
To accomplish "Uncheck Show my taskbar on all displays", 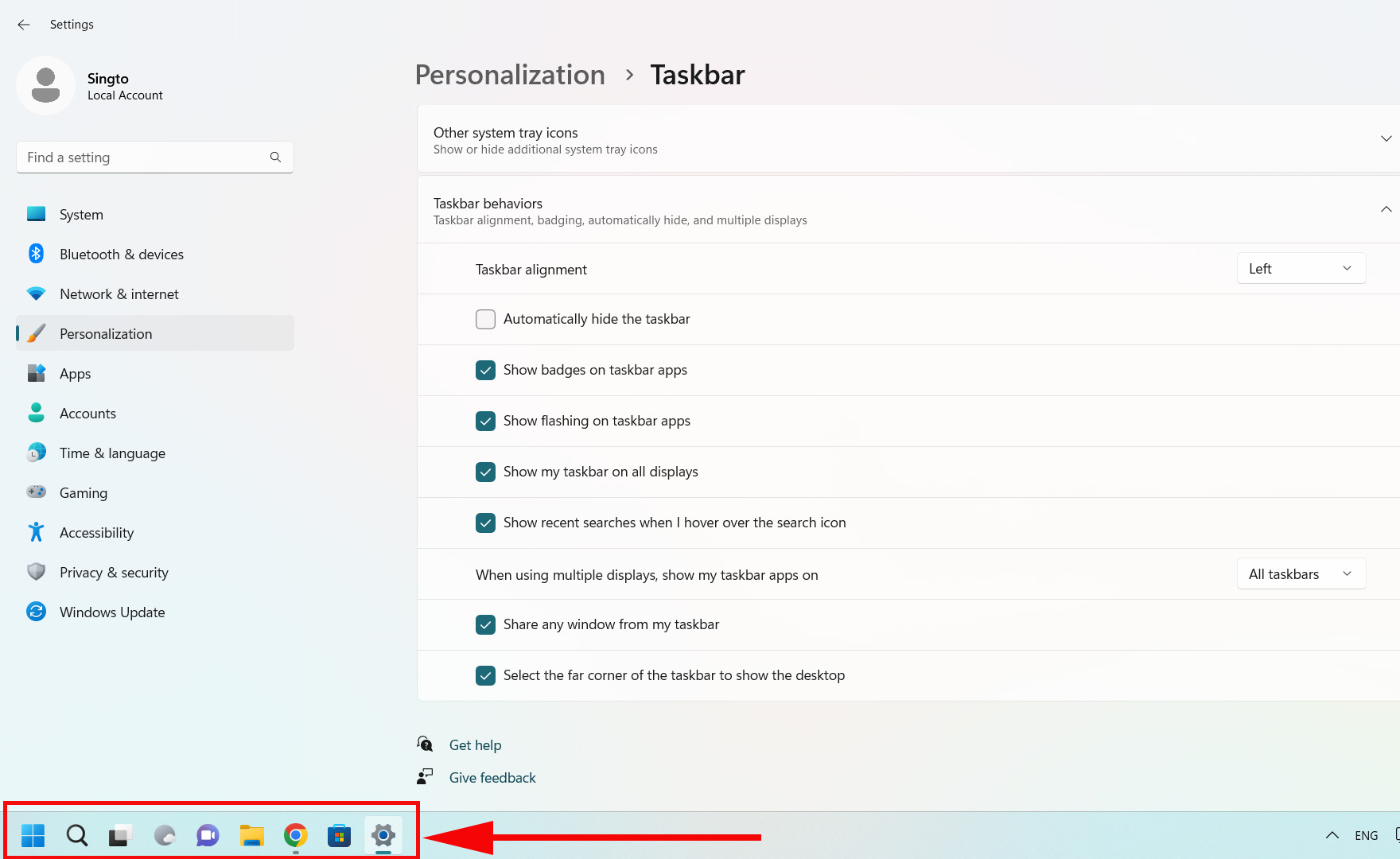I will pyautogui.click(x=485, y=472).
